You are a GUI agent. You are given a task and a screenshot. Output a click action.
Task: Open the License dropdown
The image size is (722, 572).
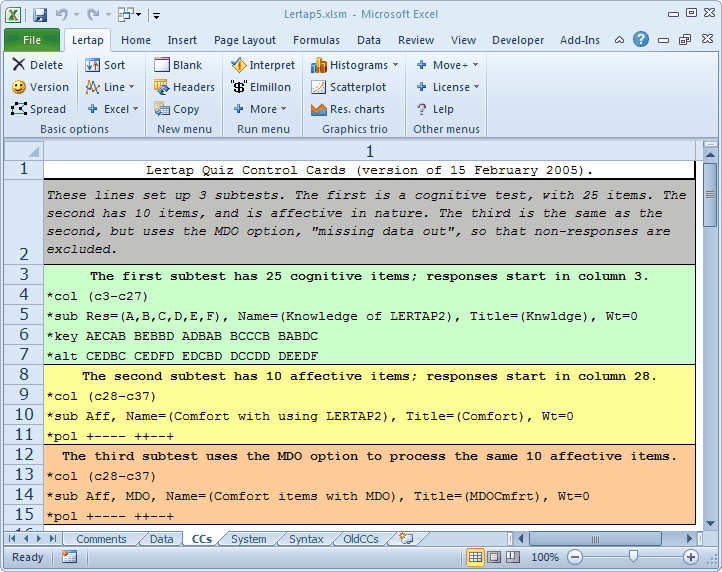click(x=476, y=87)
